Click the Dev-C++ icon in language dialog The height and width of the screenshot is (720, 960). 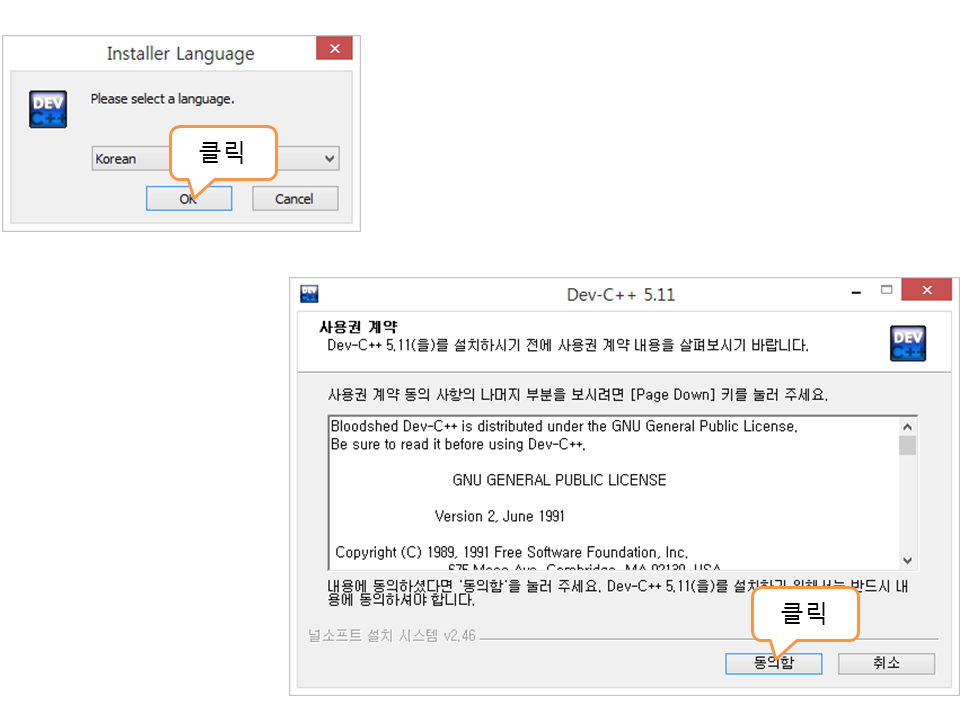(x=48, y=110)
